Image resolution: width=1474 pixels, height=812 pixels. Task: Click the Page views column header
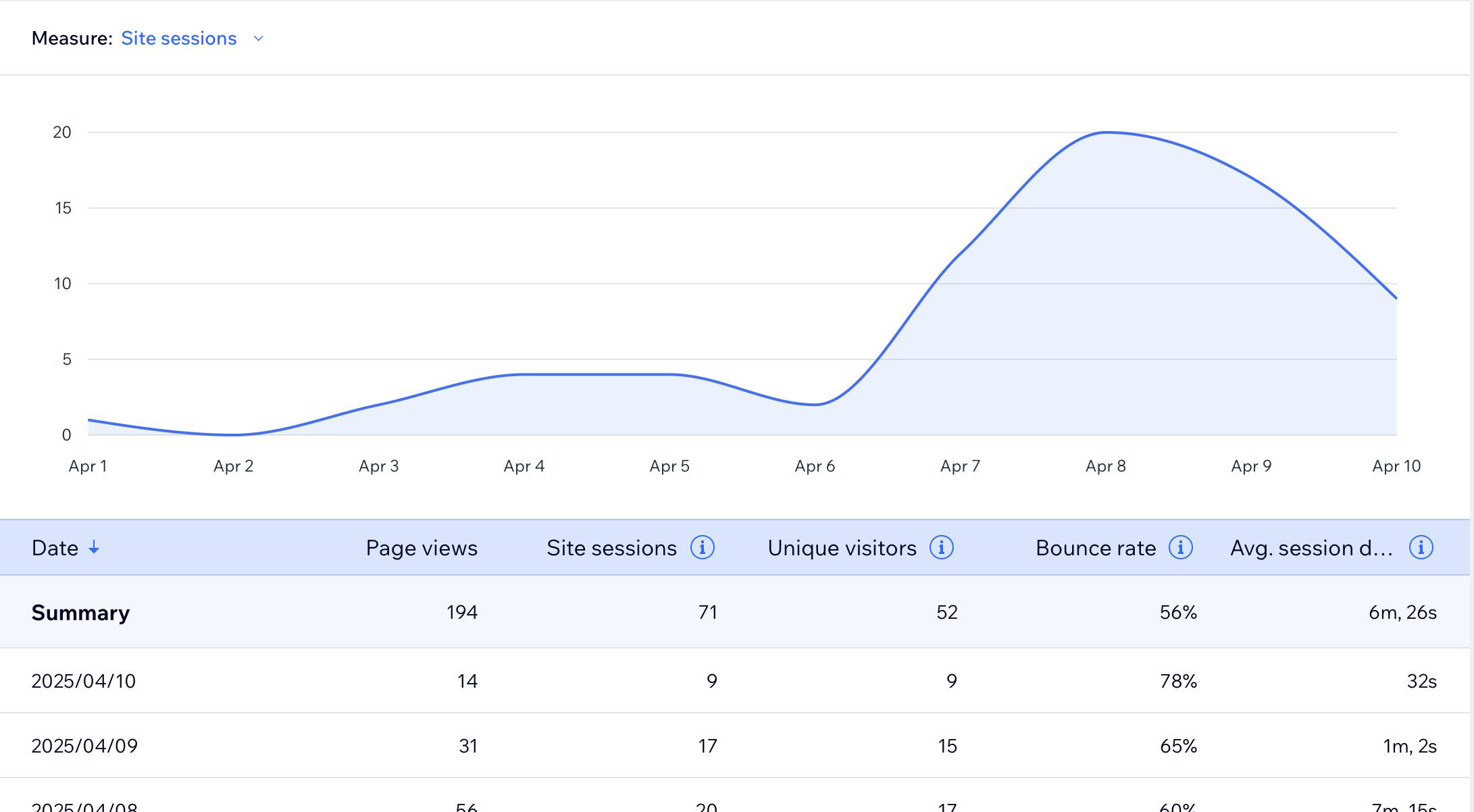[421, 548]
